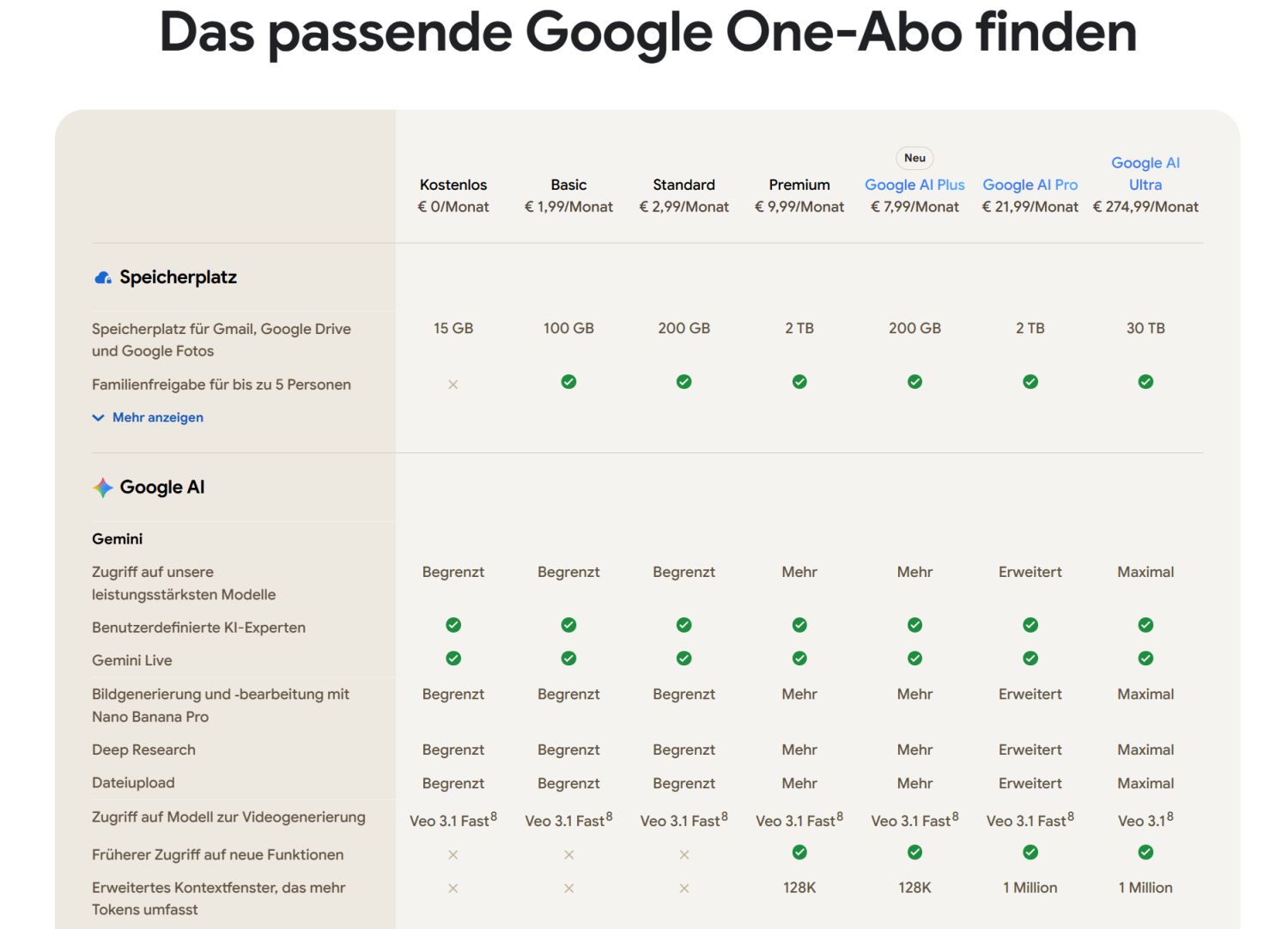Click footnote 8 next to Veo 3.1 Fast
This screenshot has width=1288, height=929.
point(493,814)
